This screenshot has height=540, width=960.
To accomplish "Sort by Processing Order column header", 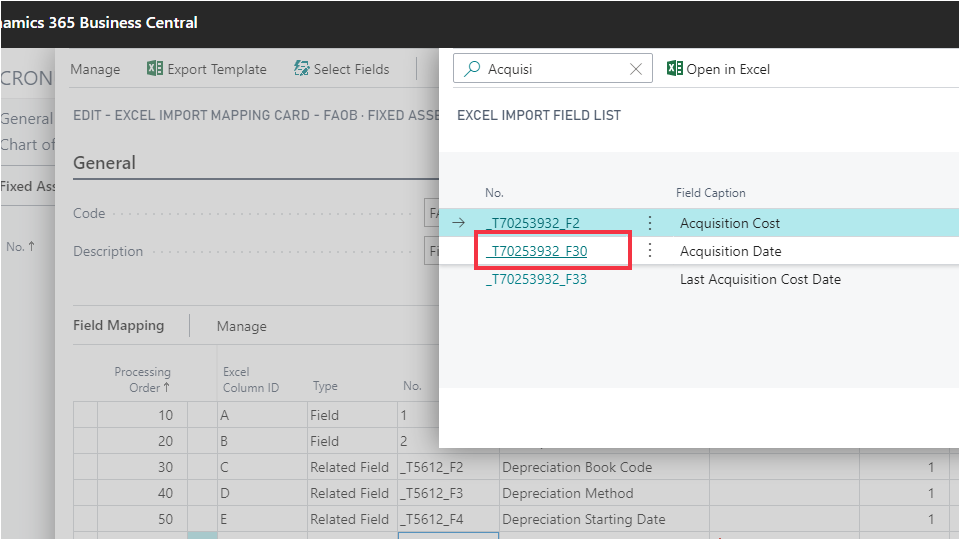I will tap(143, 380).
